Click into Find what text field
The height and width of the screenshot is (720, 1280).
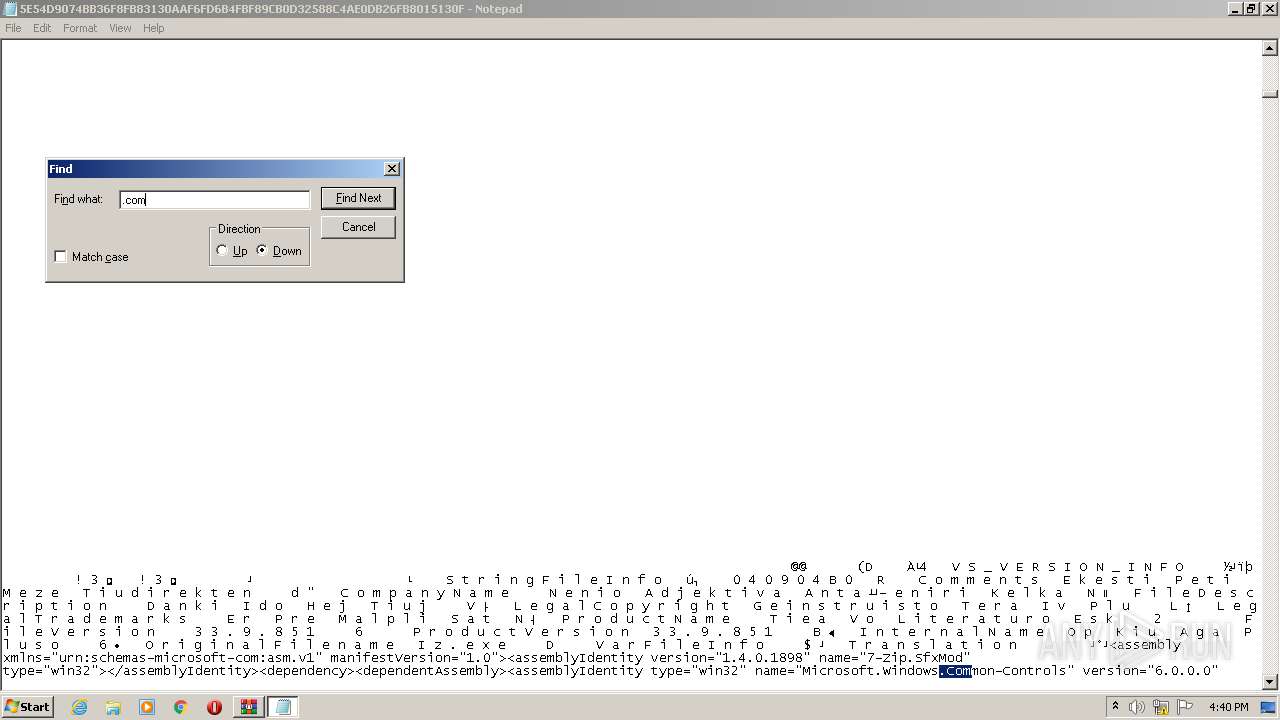[x=214, y=200]
